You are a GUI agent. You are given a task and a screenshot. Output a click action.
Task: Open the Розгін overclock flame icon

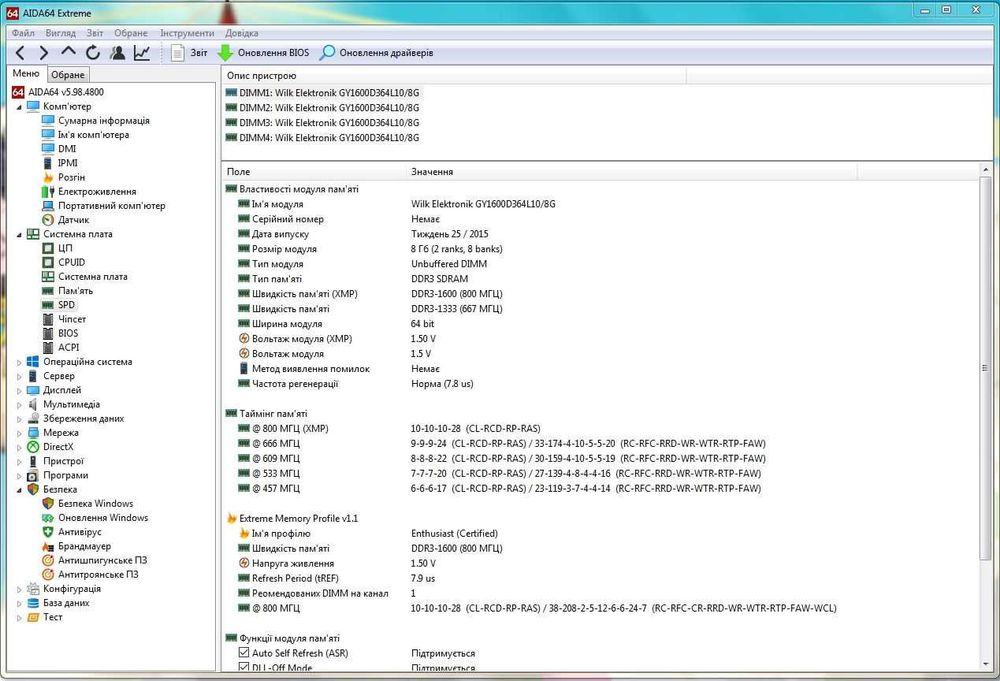[x=48, y=177]
